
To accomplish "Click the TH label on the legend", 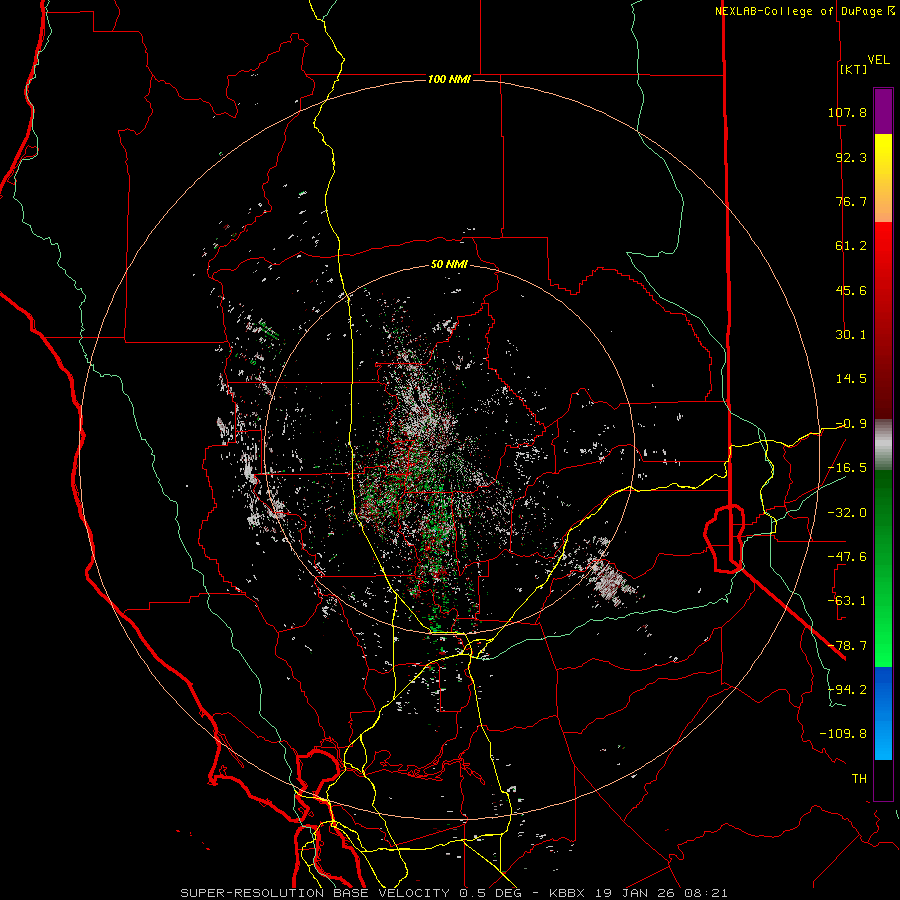I will pyautogui.click(x=859, y=779).
